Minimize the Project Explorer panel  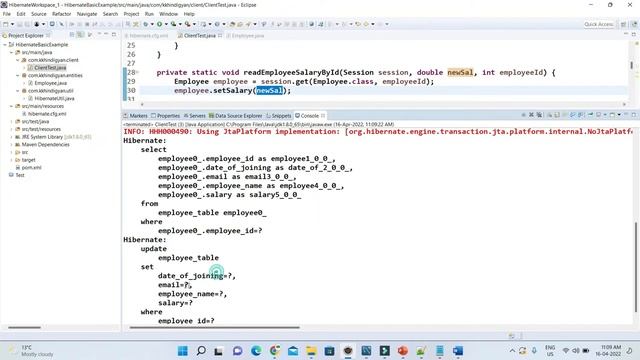tap(106, 34)
